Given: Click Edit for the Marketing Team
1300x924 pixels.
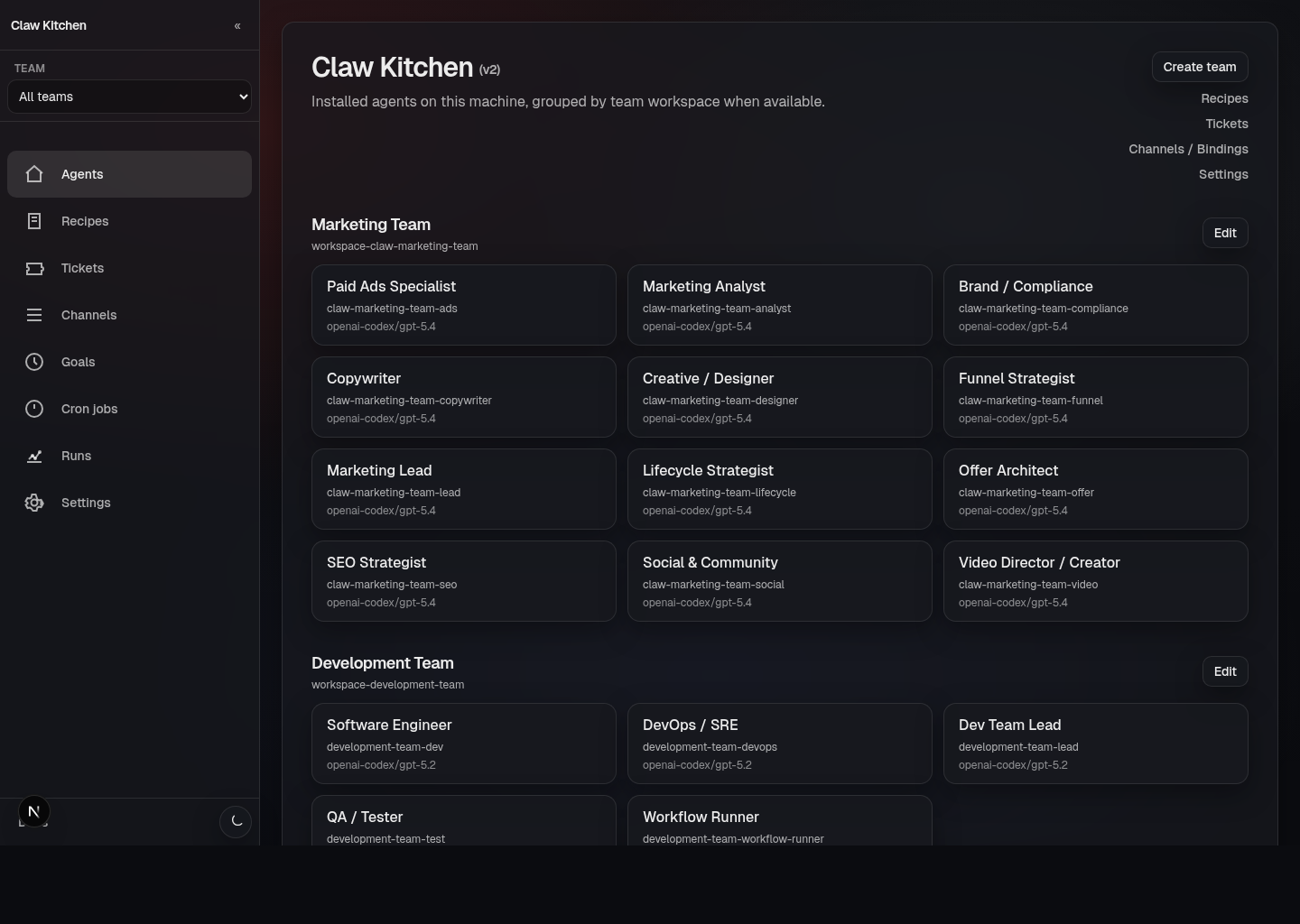Looking at the screenshot, I should pos(1224,233).
